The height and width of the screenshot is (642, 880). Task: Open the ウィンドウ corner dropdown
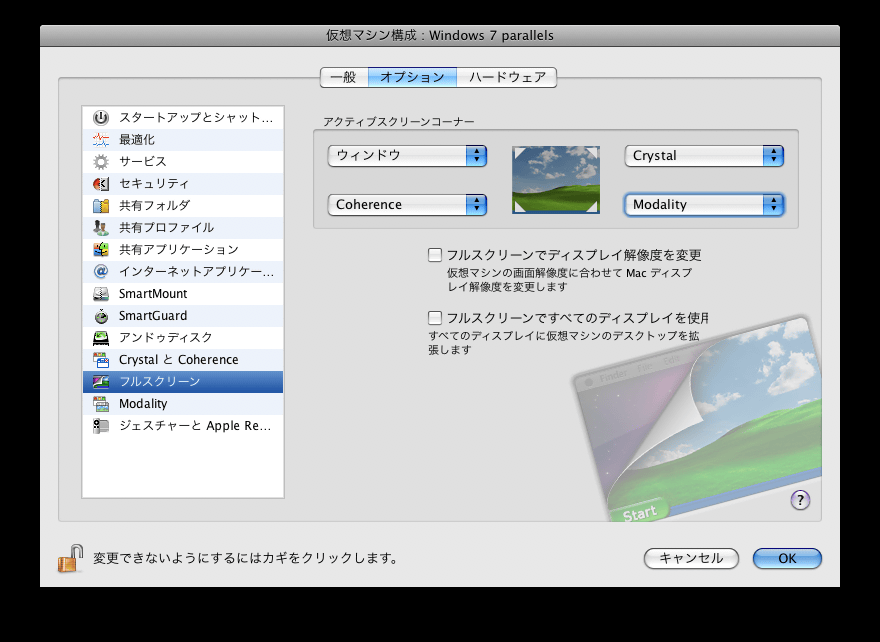click(407, 155)
